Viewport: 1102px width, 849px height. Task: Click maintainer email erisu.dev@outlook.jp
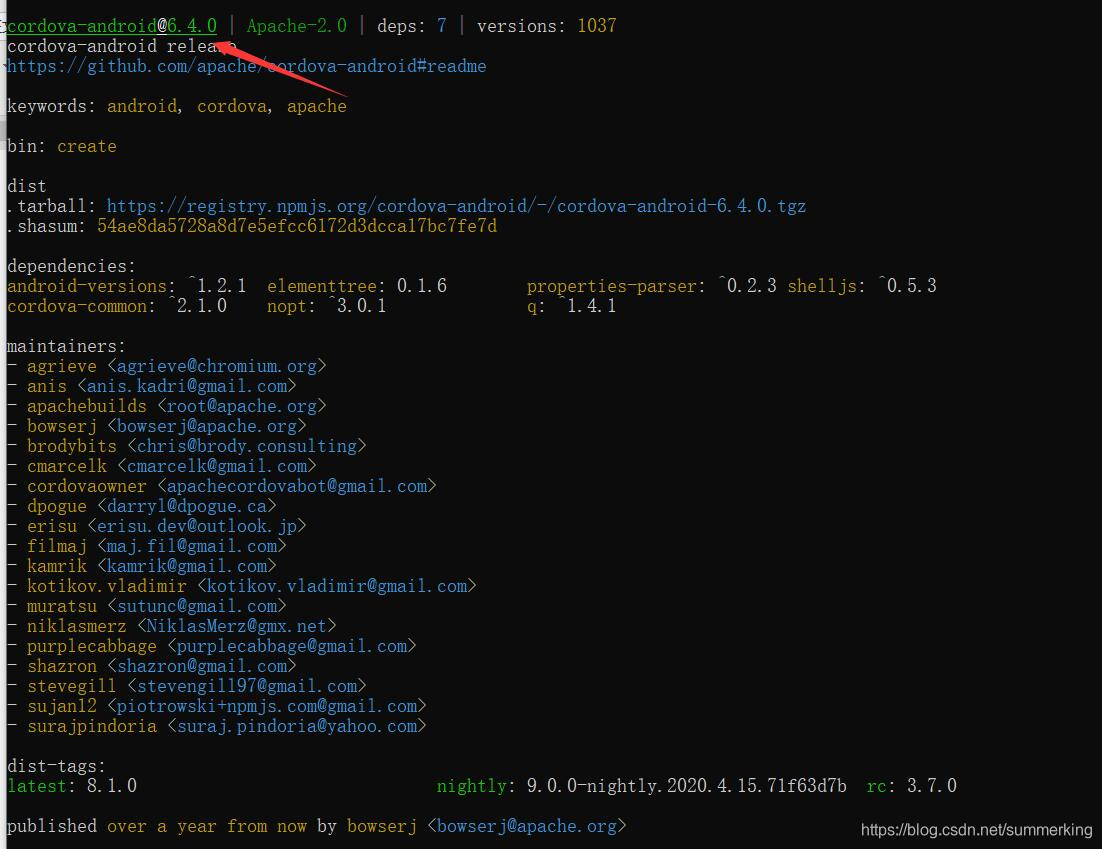197,526
